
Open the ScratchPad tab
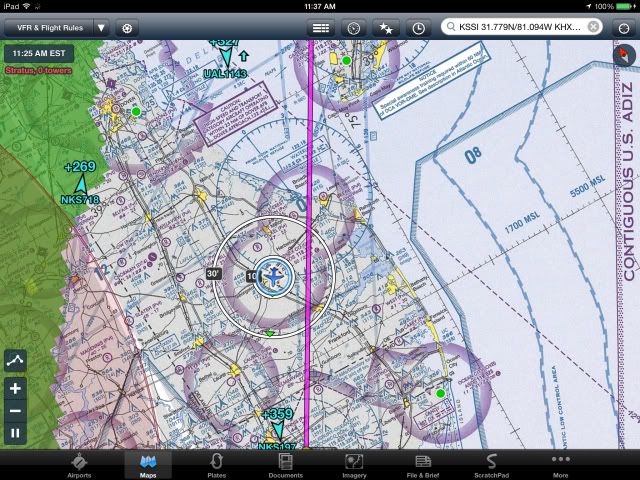(491, 465)
